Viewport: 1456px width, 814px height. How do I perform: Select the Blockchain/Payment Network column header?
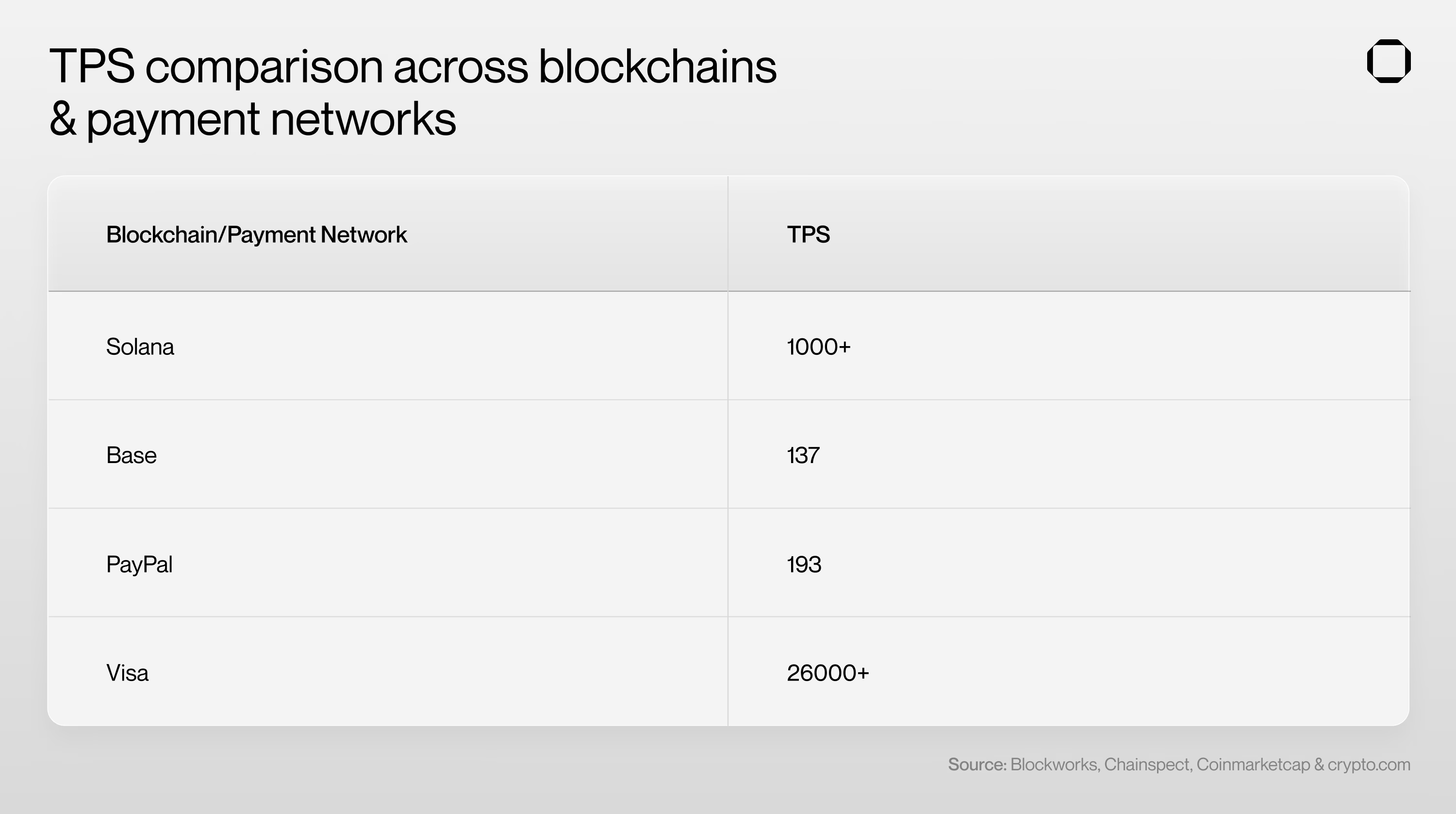pos(256,234)
